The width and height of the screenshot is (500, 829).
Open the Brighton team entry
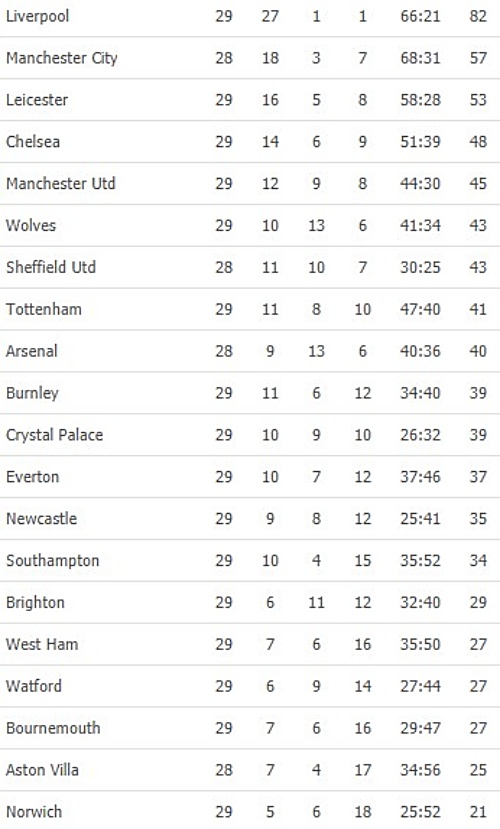point(35,603)
